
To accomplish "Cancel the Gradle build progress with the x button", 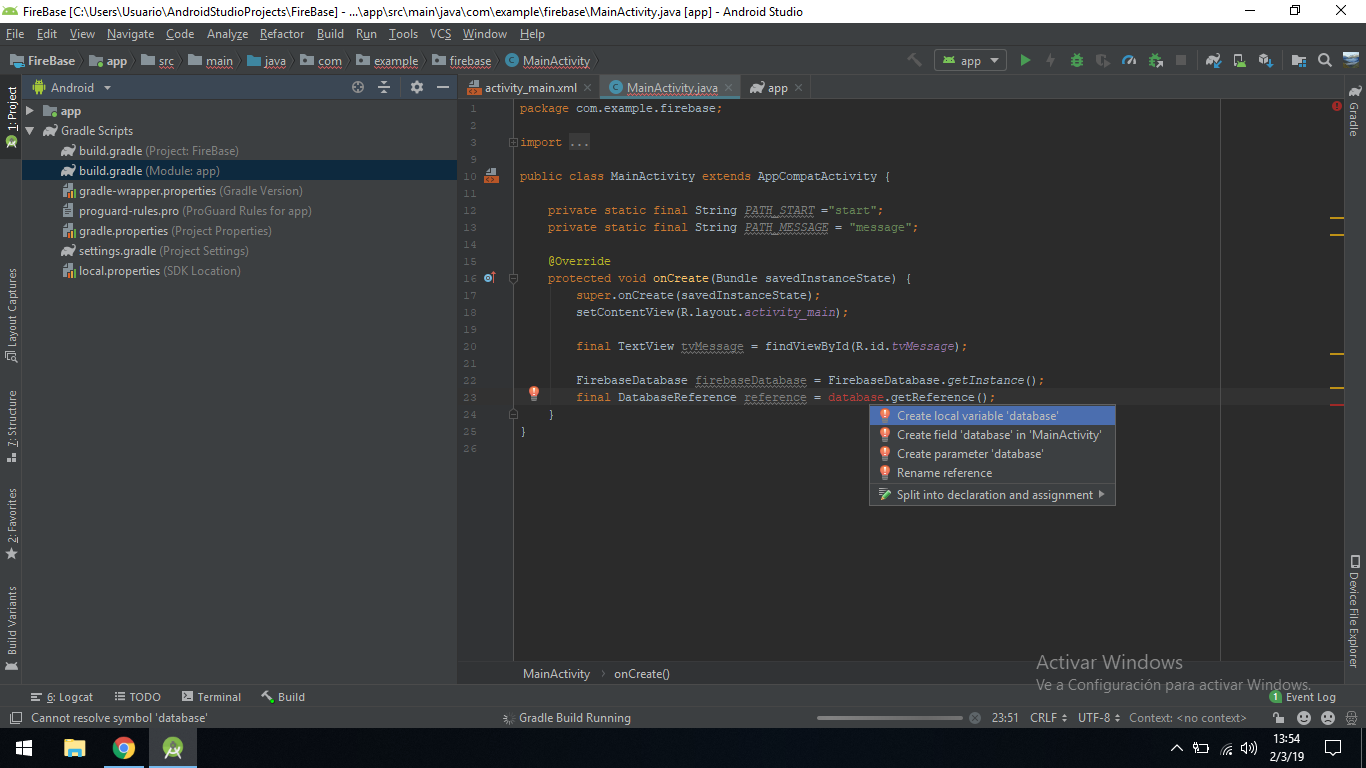I will coord(975,718).
